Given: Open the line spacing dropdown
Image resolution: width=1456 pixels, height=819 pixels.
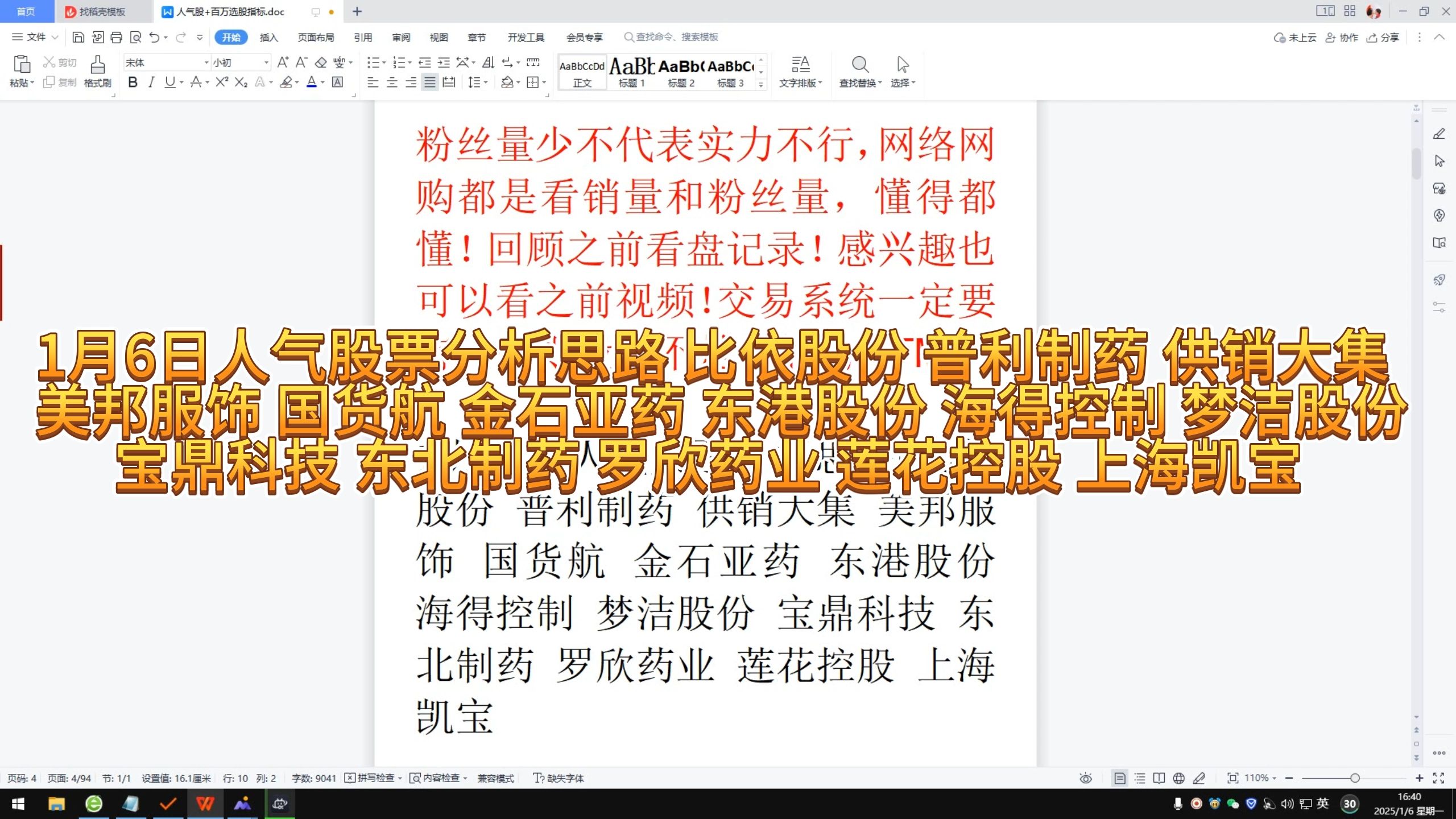Looking at the screenshot, I should (x=486, y=82).
